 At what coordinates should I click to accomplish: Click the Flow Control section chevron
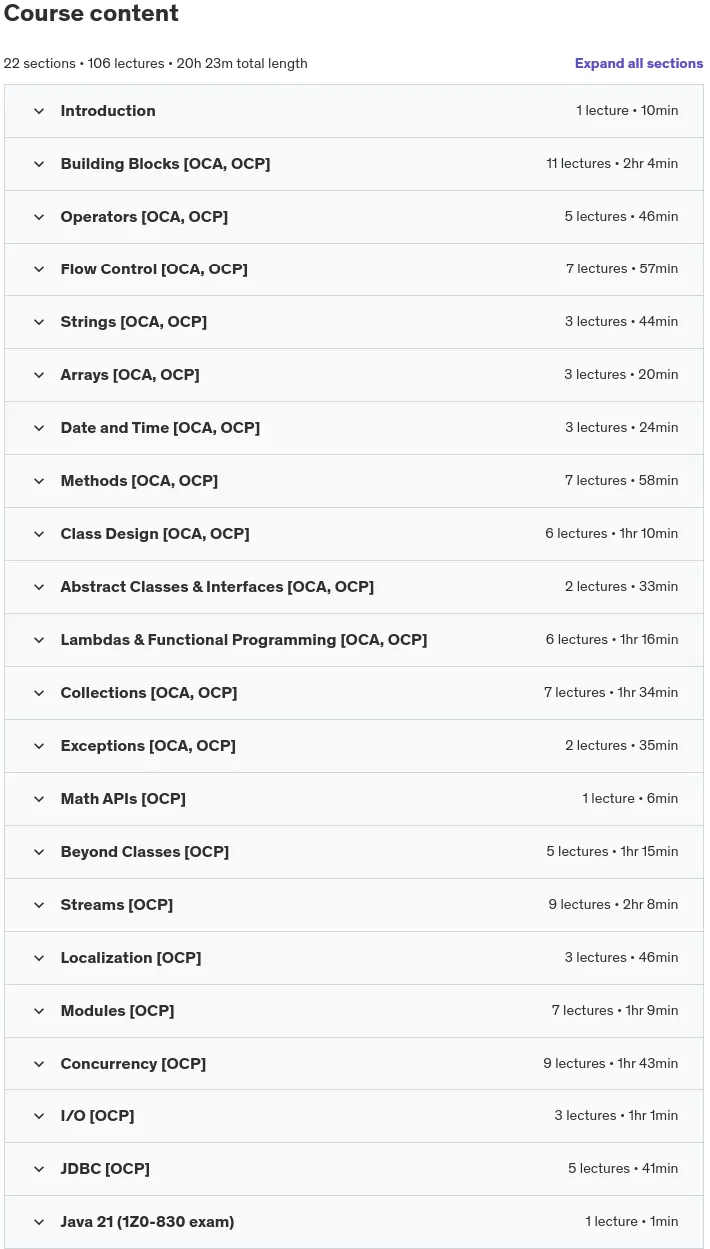[x=39, y=269]
